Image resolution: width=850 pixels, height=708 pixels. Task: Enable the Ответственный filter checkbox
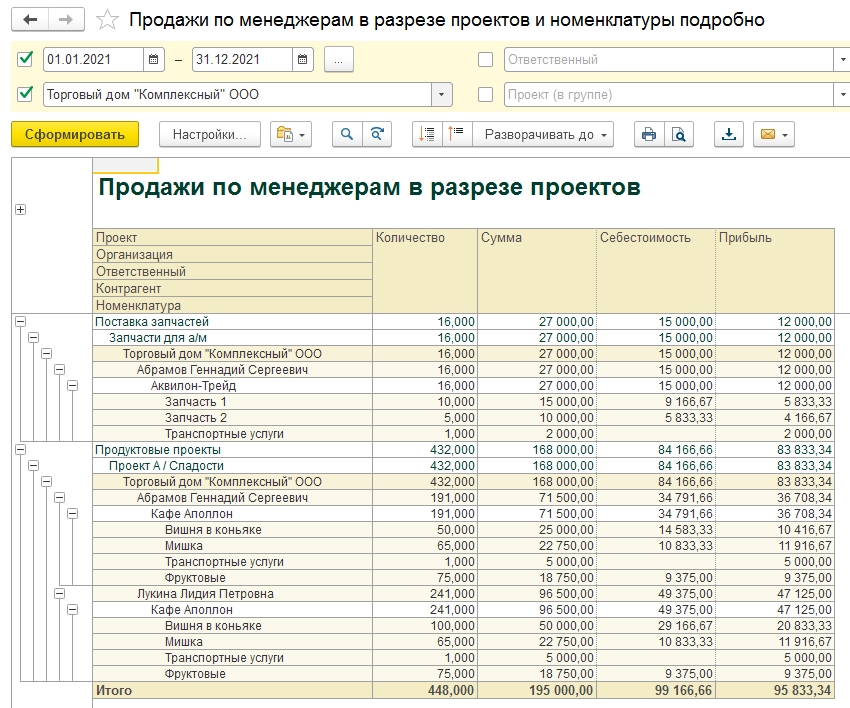[486, 59]
